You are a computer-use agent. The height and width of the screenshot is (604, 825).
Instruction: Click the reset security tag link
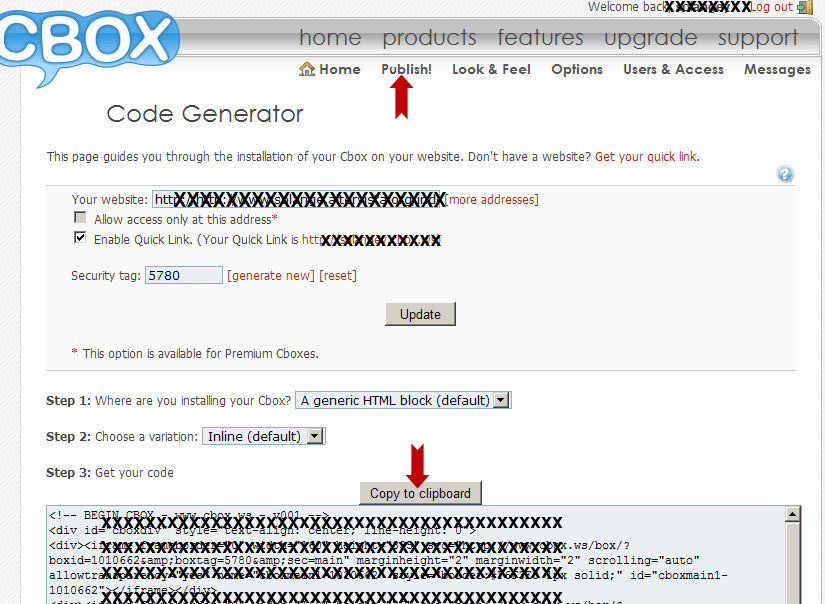[x=338, y=276]
